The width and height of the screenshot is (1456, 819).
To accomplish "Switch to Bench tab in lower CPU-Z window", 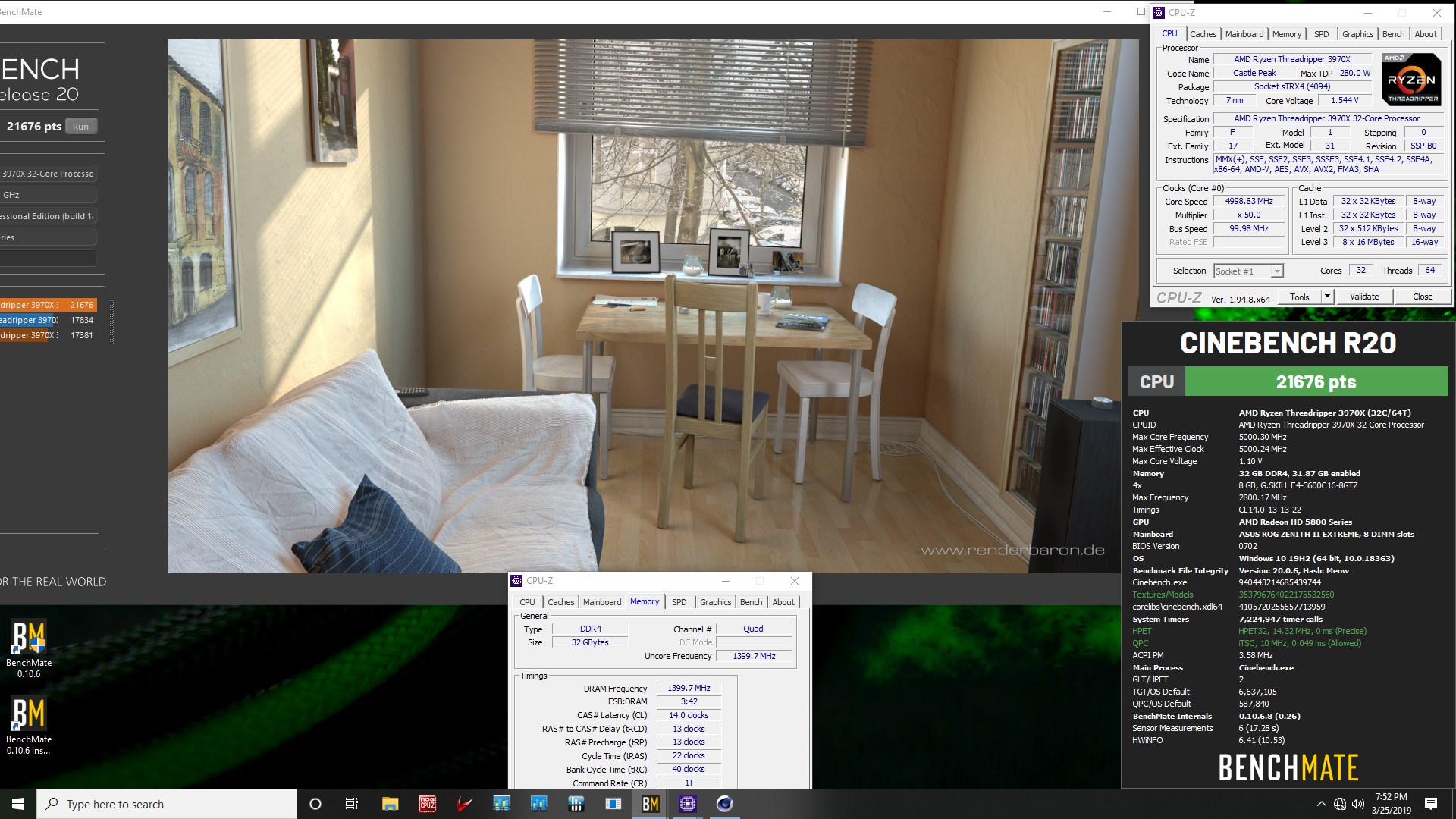I will point(751,602).
